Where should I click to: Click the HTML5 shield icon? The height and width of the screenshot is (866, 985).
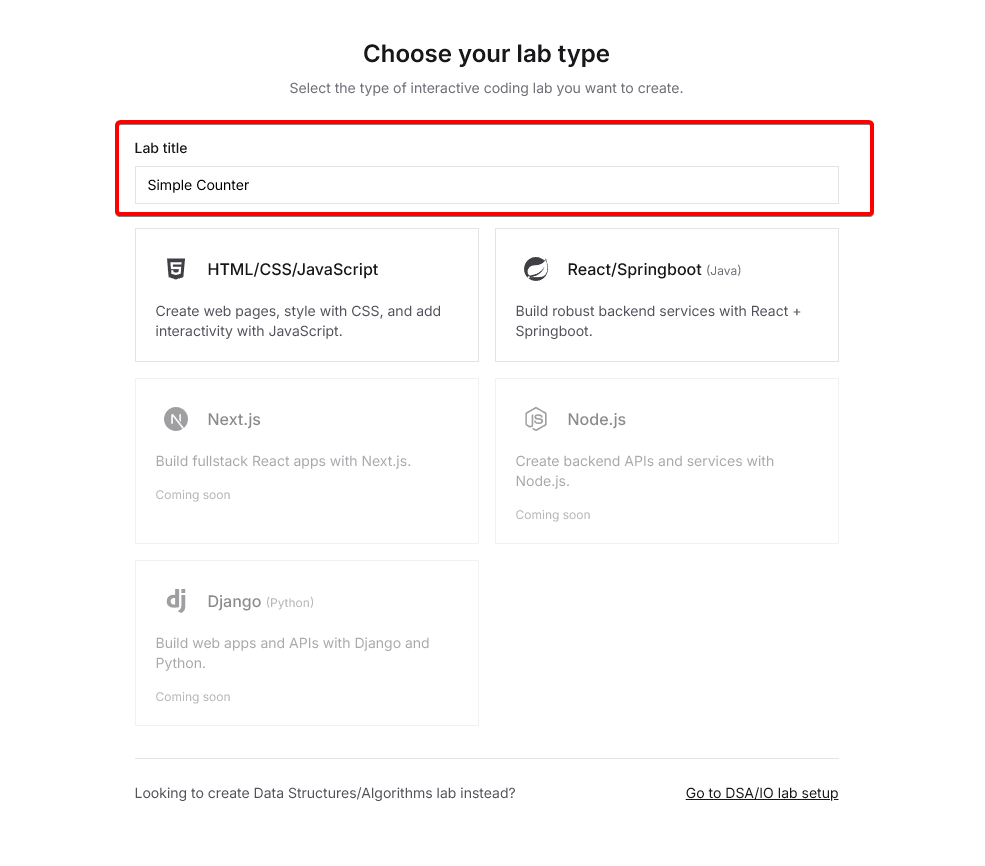coord(176,269)
